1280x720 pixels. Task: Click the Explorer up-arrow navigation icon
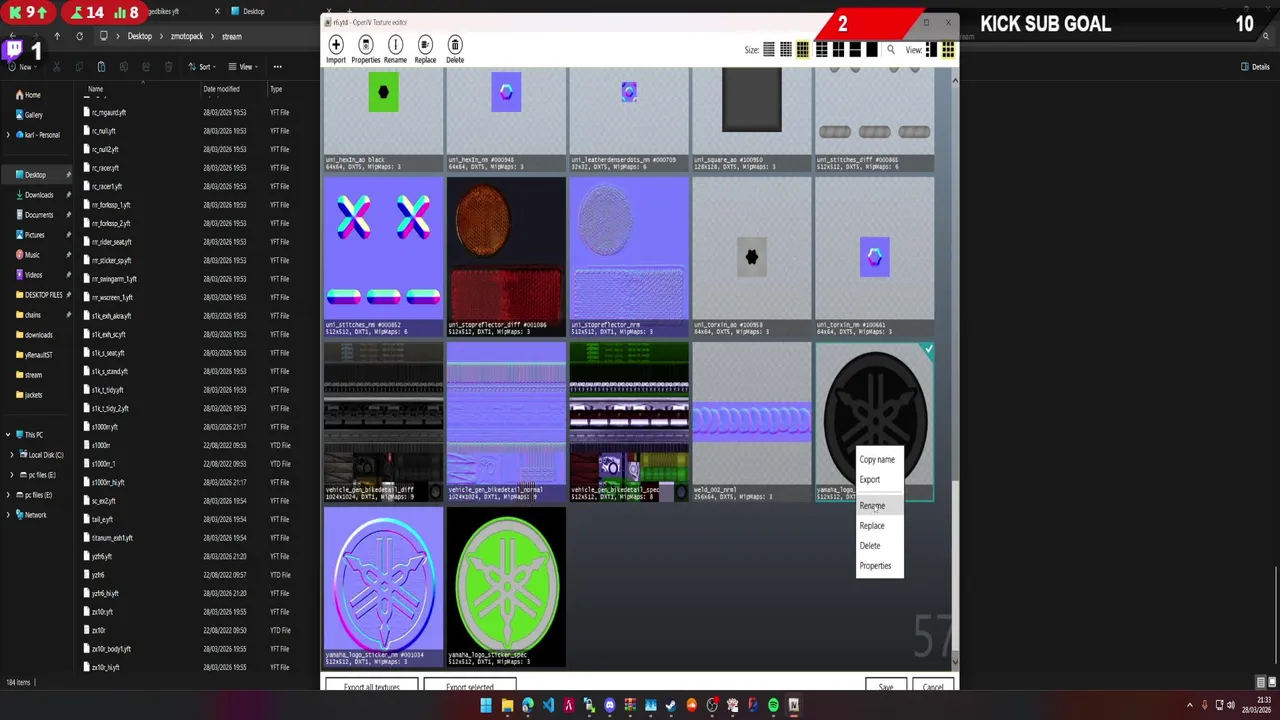(57, 36)
